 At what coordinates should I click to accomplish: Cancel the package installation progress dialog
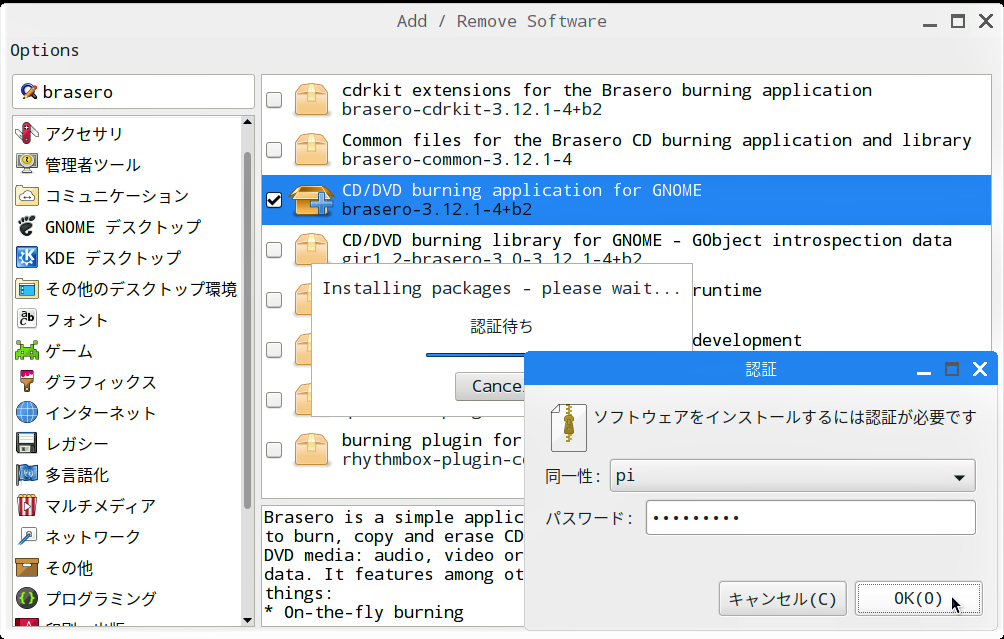[x=490, y=386]
